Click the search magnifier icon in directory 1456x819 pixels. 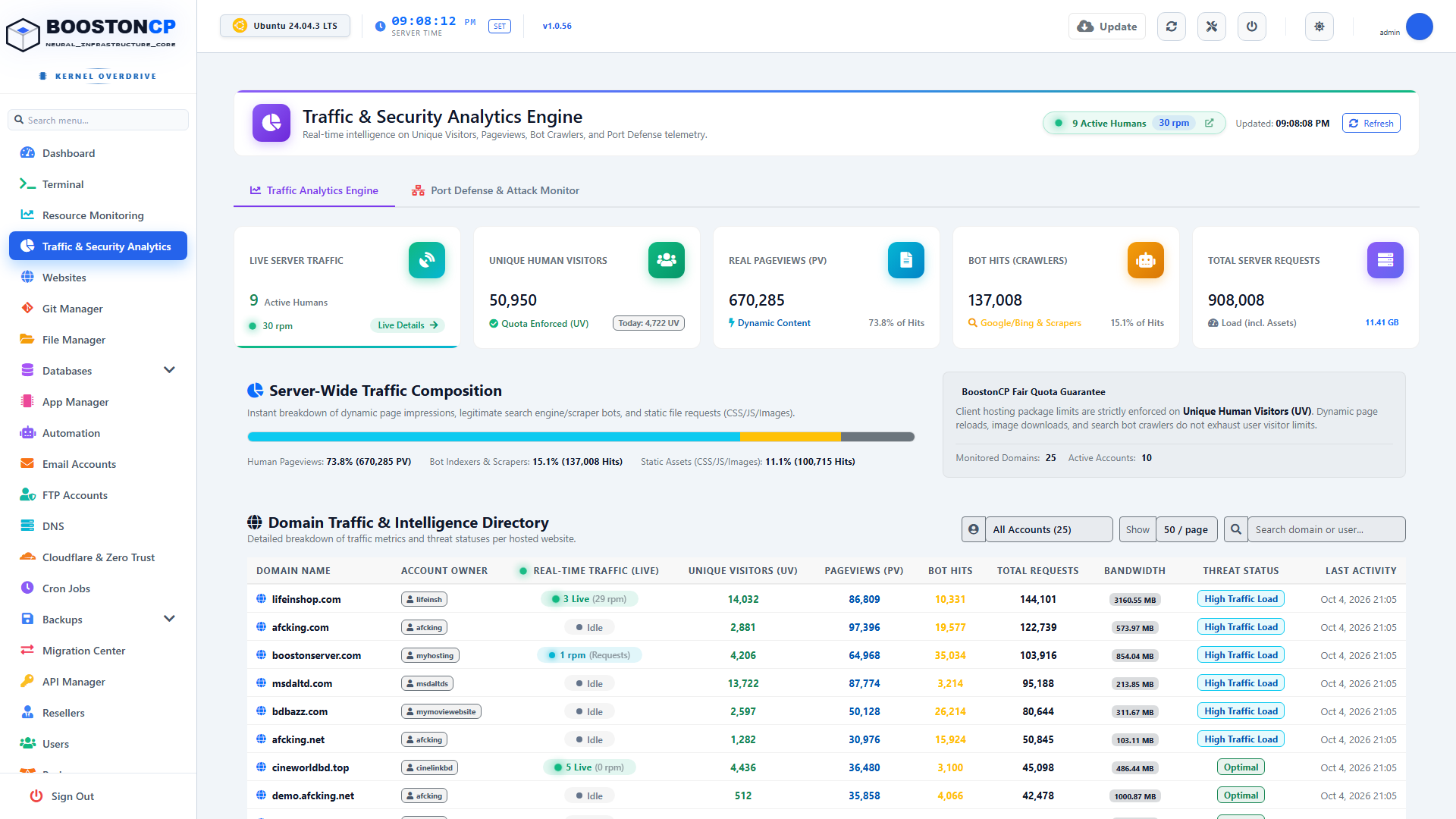click(1236, 529)
